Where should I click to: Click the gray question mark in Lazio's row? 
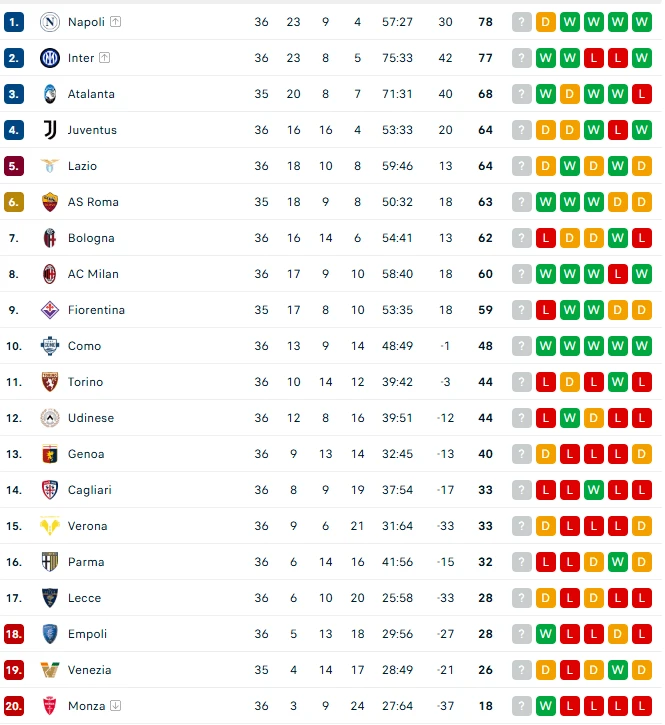point(521,166)
